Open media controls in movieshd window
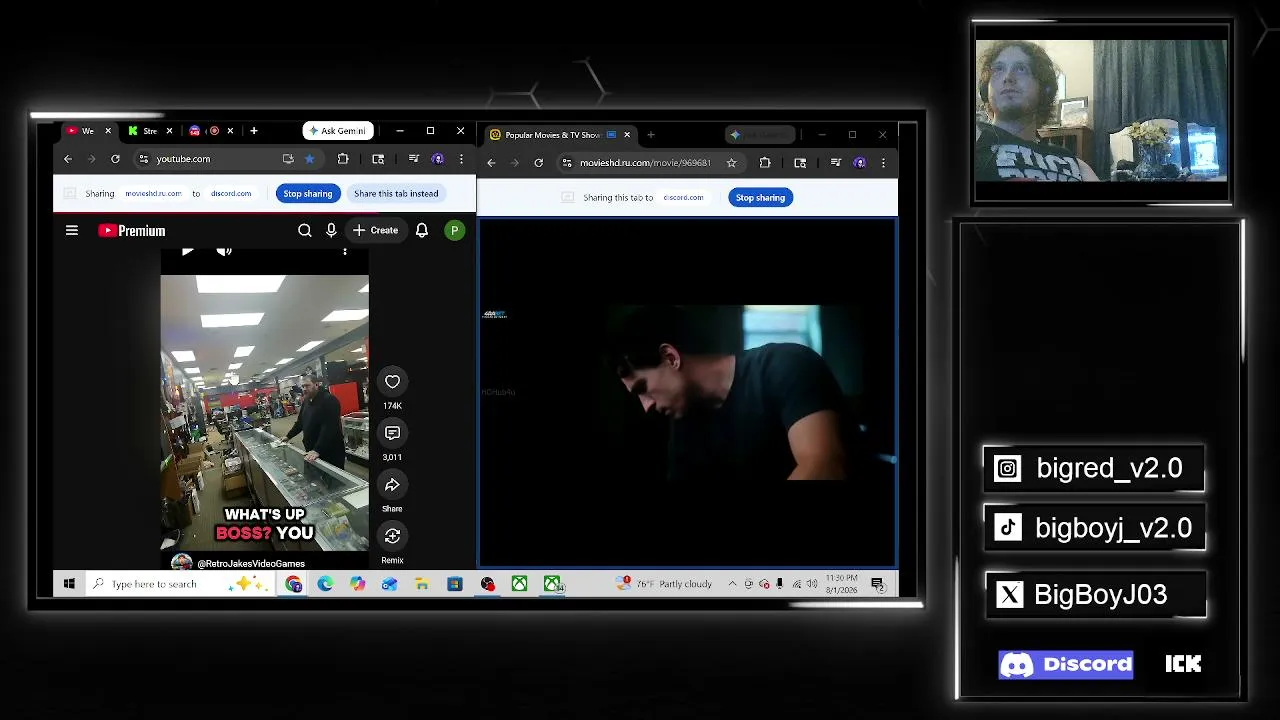Viewport: 1280px width, 720px height. (x=836, y=163)
